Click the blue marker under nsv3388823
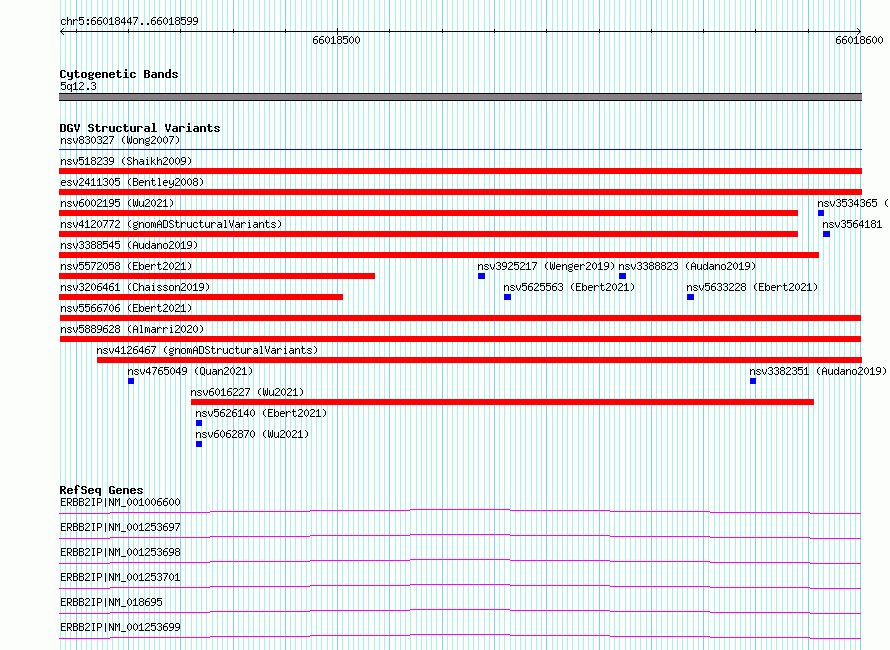The image size is (890, 650). pyautogui.click(x=622, y=276)
